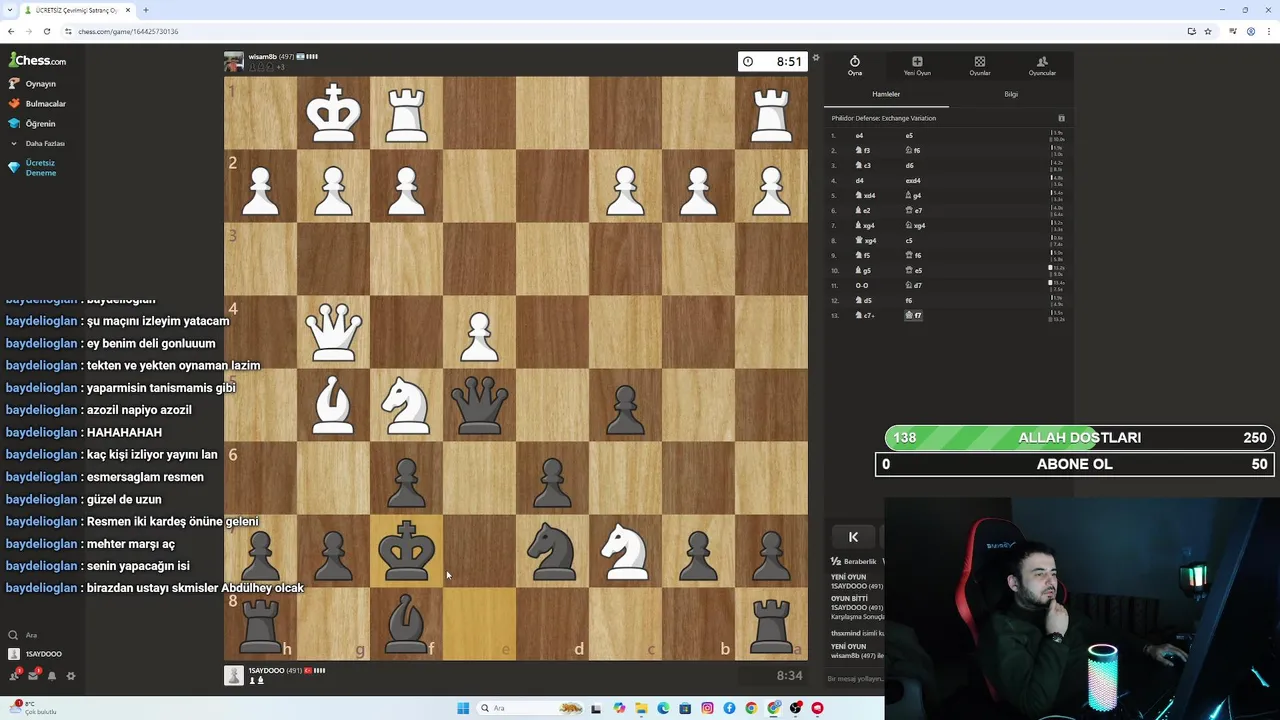This screenshot has width=1280, height=720.
Task: Select move 11 O-O in move list
Action: point(861,286)
